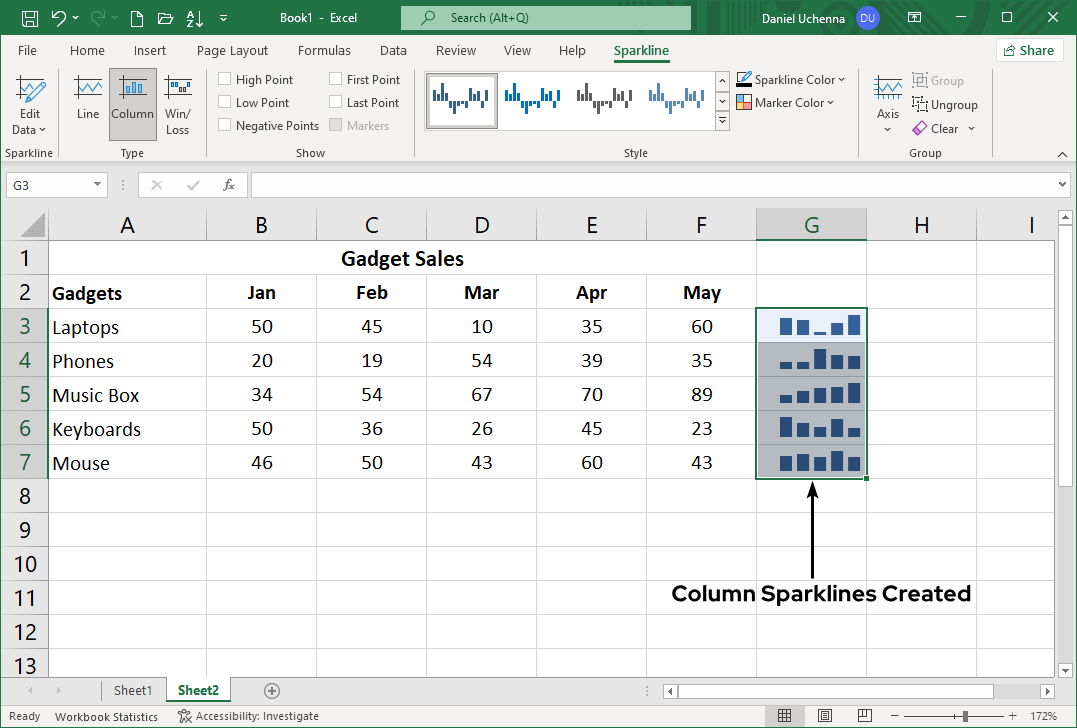This screenshot has height=728, width=1077.
Task: Click the New workbook icon
Action: pos(136,17)
